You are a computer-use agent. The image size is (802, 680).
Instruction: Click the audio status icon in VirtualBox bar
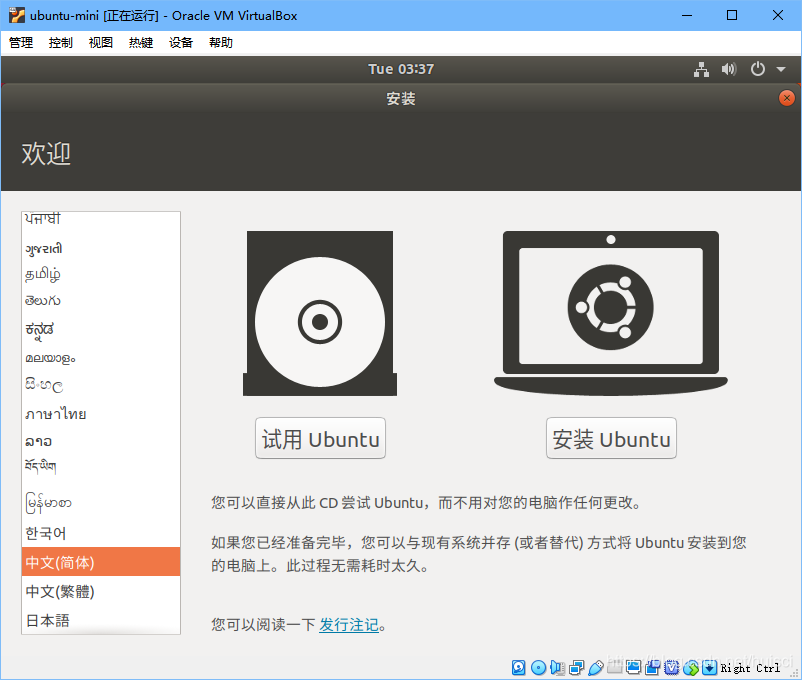coord(557,667)
